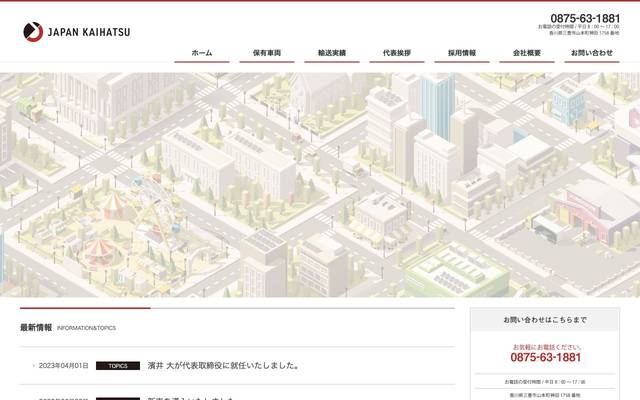Open the 代表挨拶 page

pyautogui.click(x=397, y=53)
